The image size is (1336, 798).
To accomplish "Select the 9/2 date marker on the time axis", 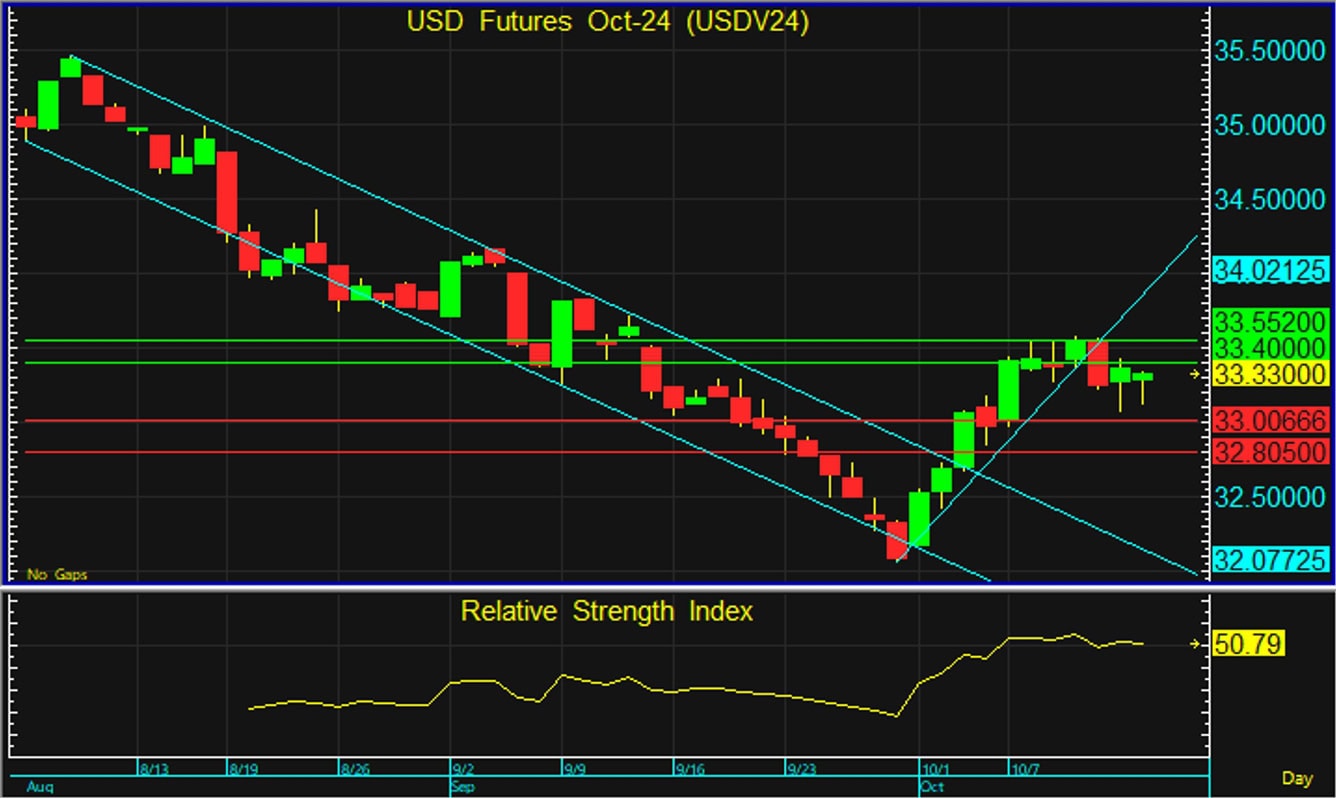I will coord(463,770).
